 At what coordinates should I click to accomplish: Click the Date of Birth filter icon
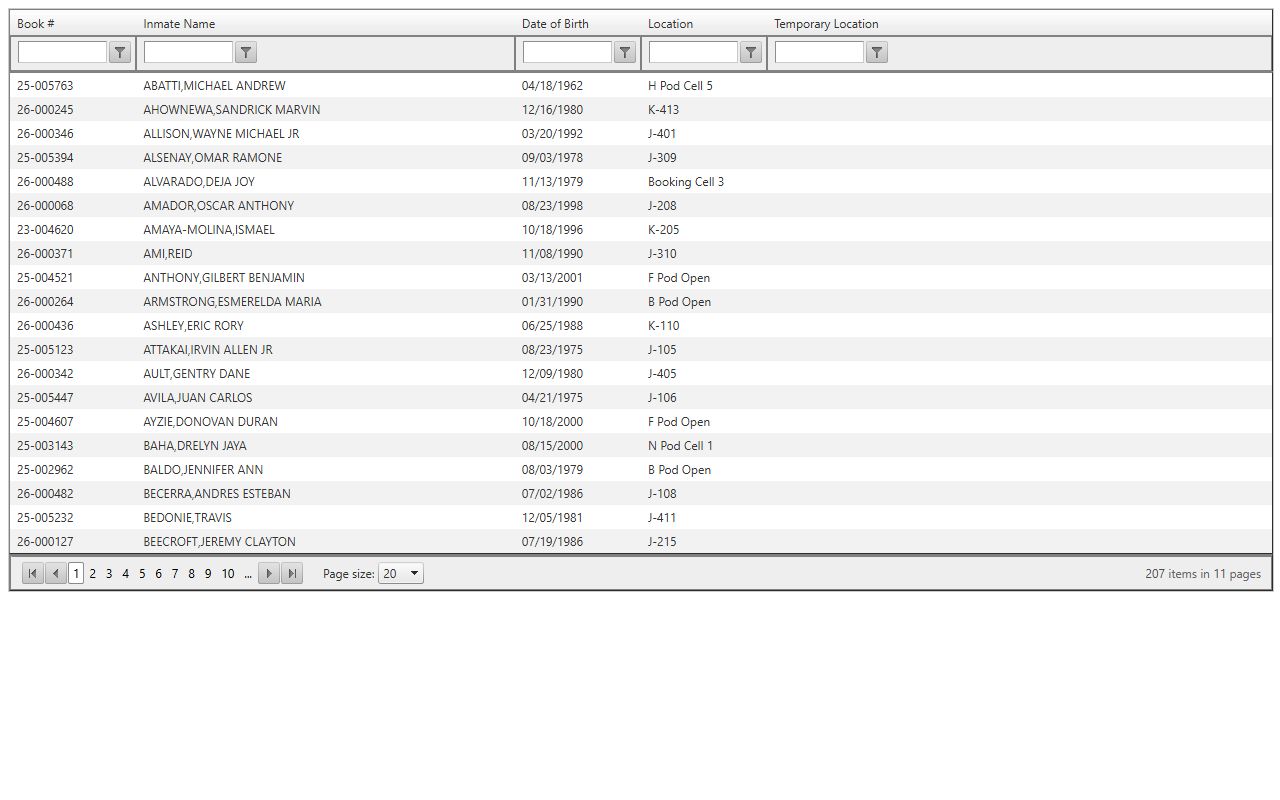625,53
